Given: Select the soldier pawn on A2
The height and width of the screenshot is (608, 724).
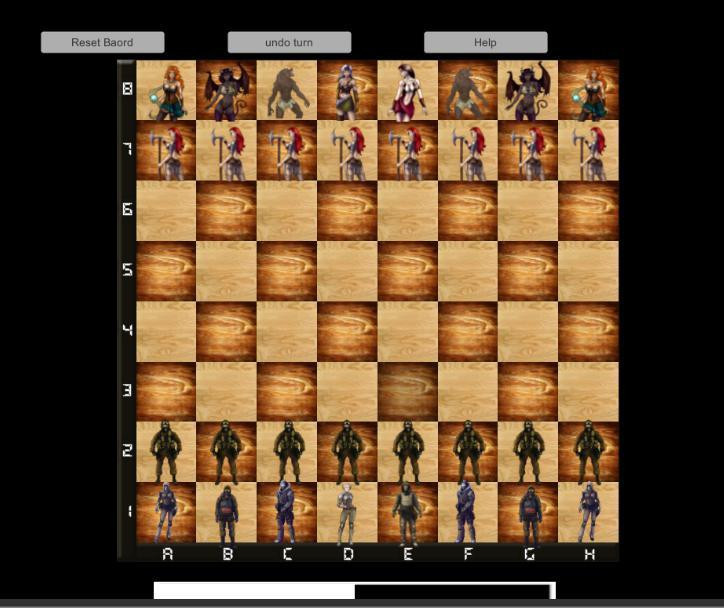Looking at the screenshot, I should (x=166, y=451).
